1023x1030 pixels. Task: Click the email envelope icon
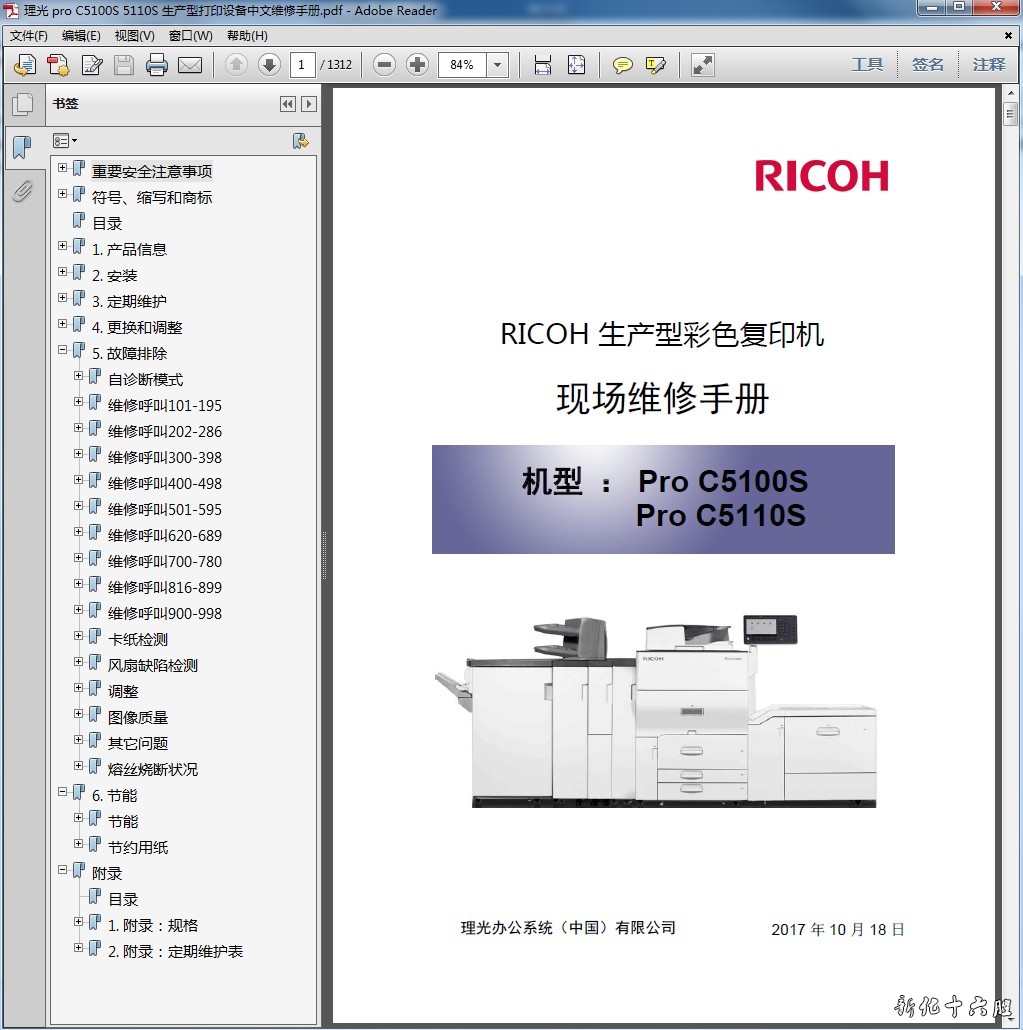pyautogui.click(x=190, y=65)
